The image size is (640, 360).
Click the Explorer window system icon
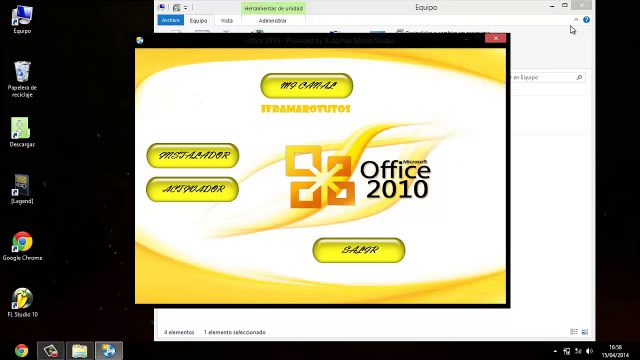162,7
